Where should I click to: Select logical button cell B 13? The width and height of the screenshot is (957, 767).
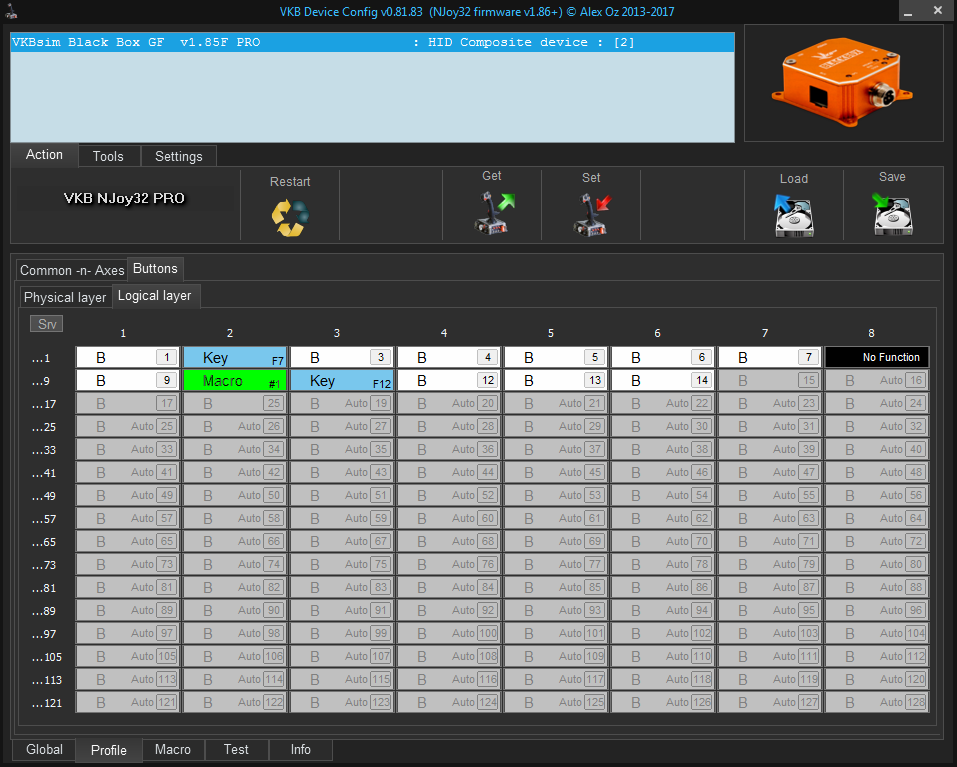coord(555,381)
